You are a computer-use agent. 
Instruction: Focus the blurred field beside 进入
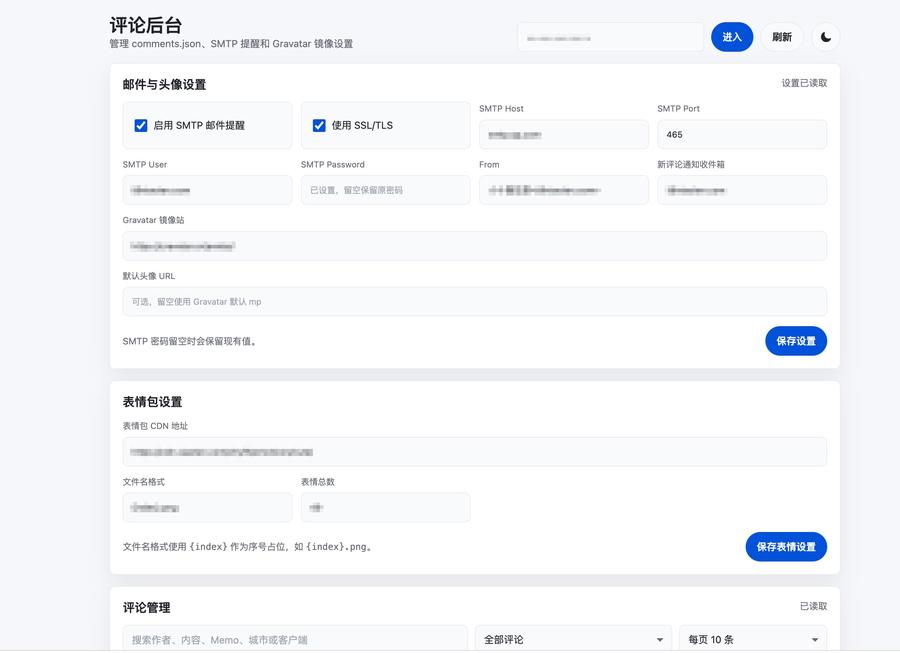click(x=611, y=37)
